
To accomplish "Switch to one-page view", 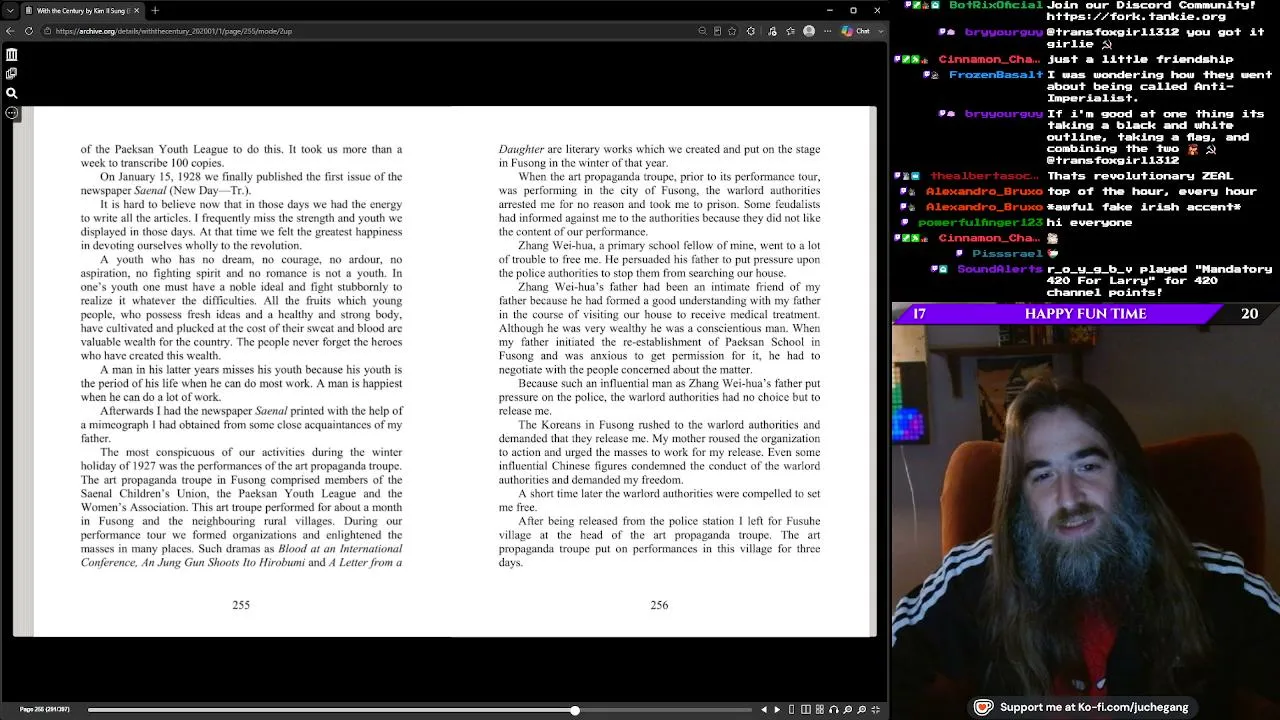I will [792, 710].
